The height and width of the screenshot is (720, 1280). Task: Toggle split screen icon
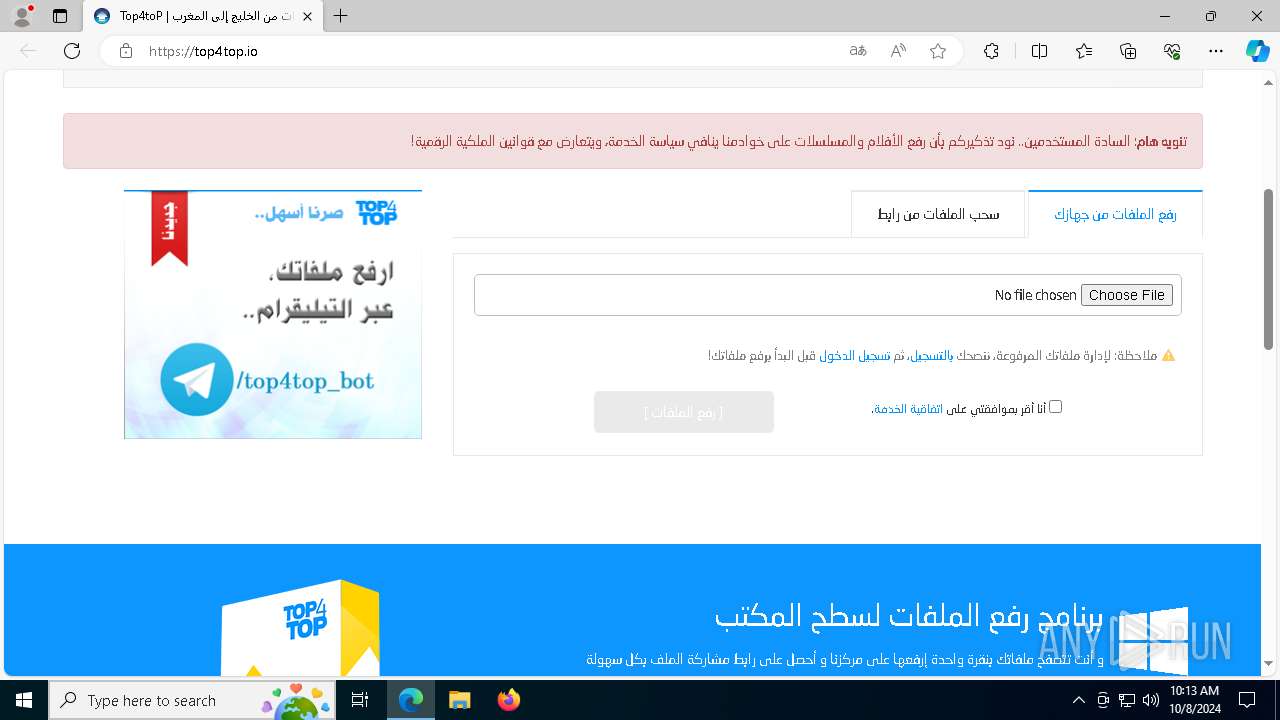pyautogui.click(x=1039, y=51)
